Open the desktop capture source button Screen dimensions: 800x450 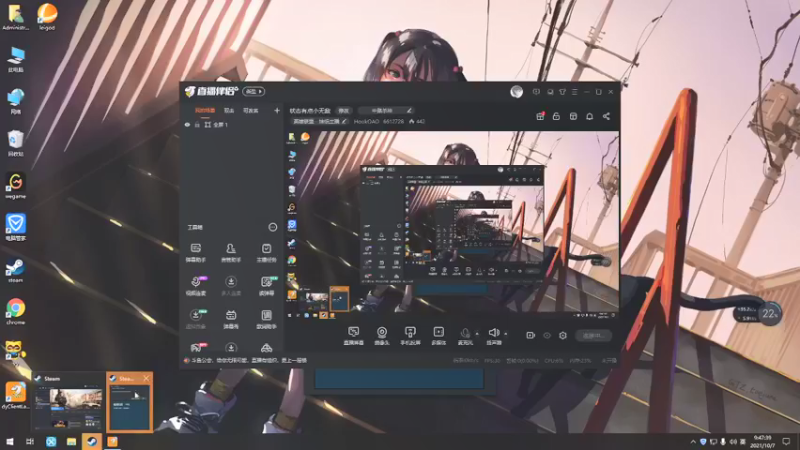(x=353, y=336)
